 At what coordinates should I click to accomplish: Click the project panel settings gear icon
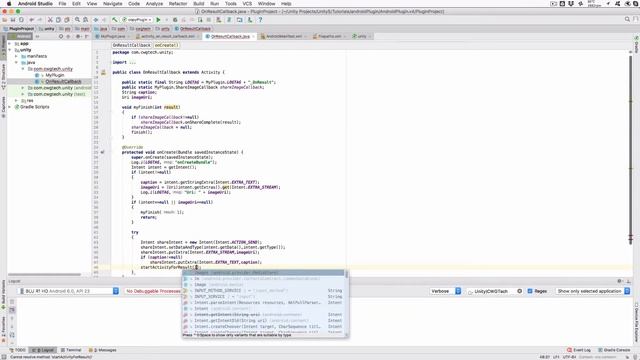click(x=78, y=36)
